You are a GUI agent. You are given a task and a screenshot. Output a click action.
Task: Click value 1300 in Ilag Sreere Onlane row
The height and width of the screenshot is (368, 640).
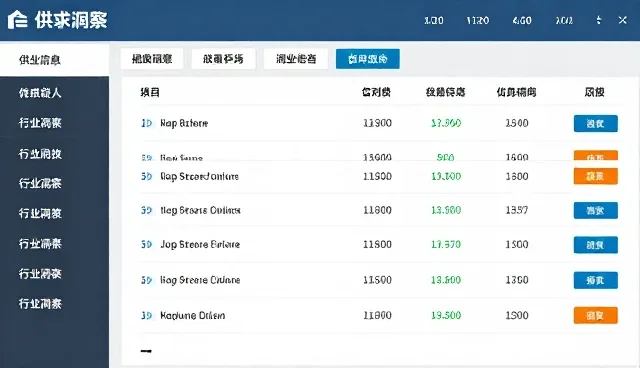tap(517, 280)
